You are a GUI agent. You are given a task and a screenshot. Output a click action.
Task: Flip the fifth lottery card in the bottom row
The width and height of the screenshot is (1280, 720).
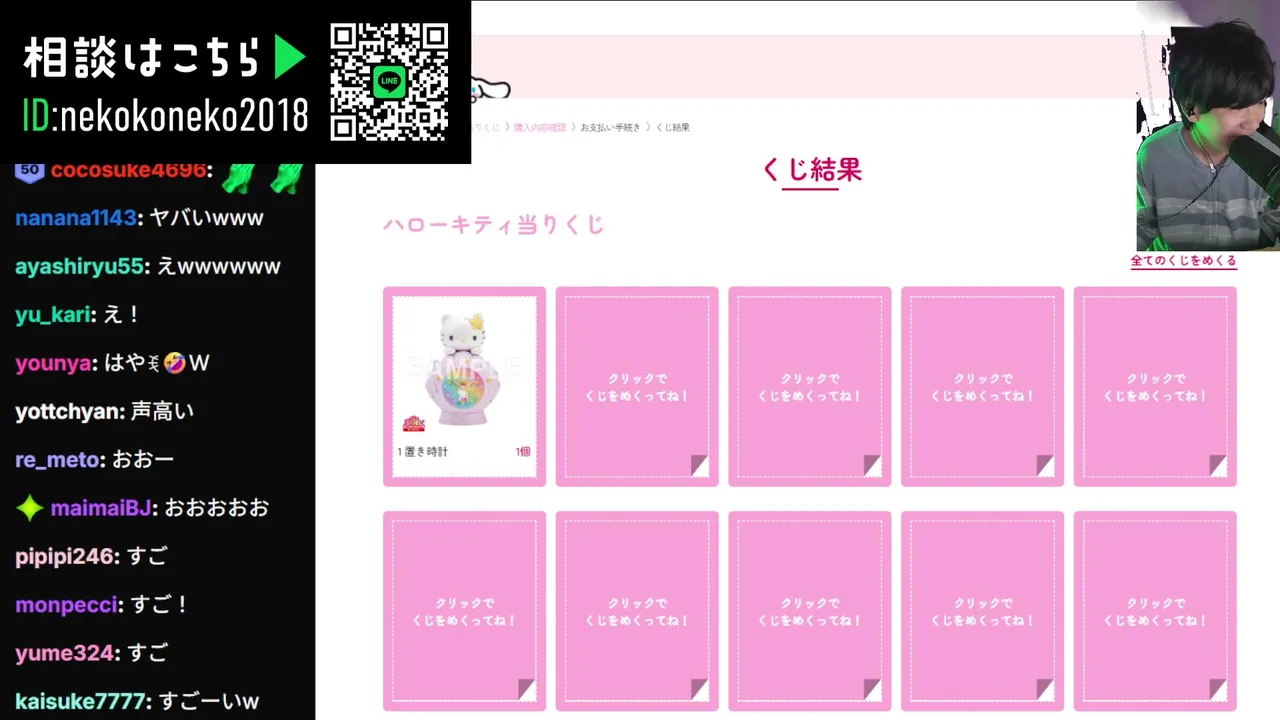pyautogui.click(x=1155, y=611)
